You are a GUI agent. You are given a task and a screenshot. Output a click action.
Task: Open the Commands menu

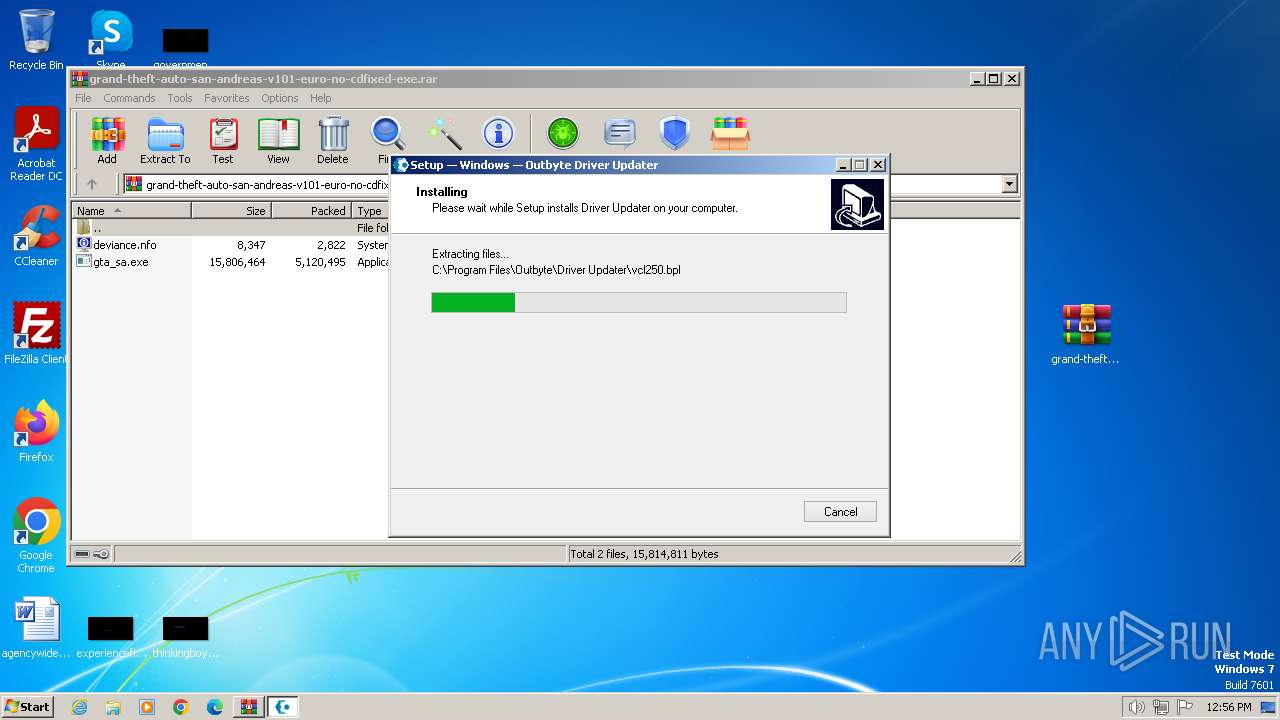129,98
